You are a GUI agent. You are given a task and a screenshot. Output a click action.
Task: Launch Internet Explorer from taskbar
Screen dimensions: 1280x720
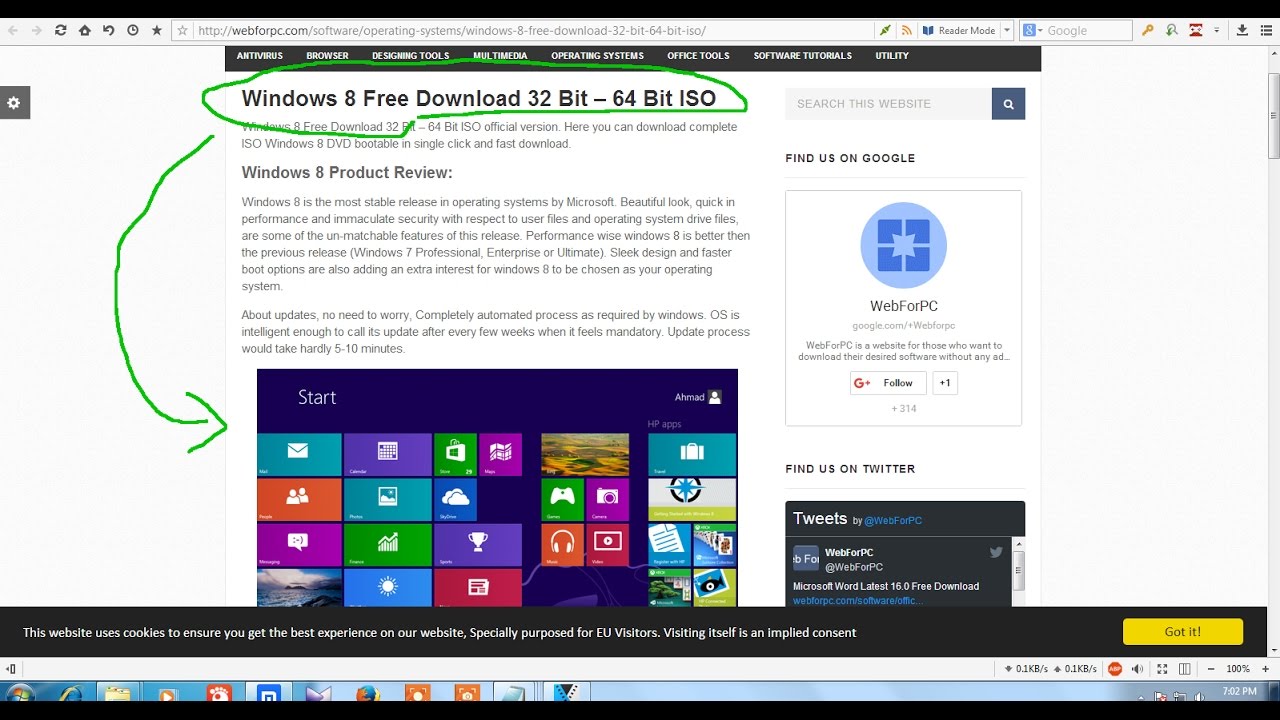tap(71, 695)
